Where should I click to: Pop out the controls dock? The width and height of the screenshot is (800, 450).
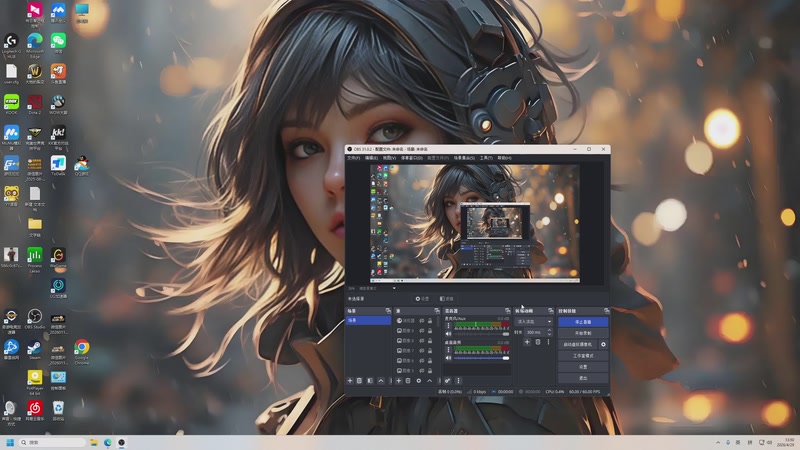[607, 311]
